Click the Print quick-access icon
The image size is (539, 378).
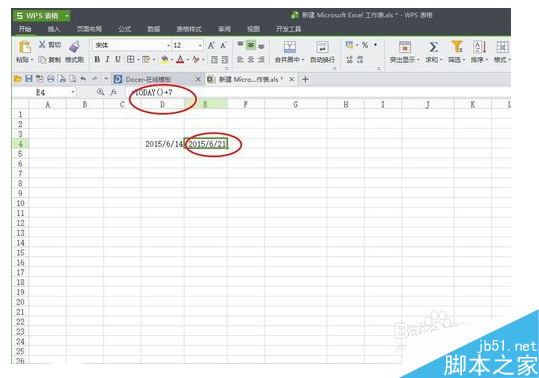click(x=51, y=79)
